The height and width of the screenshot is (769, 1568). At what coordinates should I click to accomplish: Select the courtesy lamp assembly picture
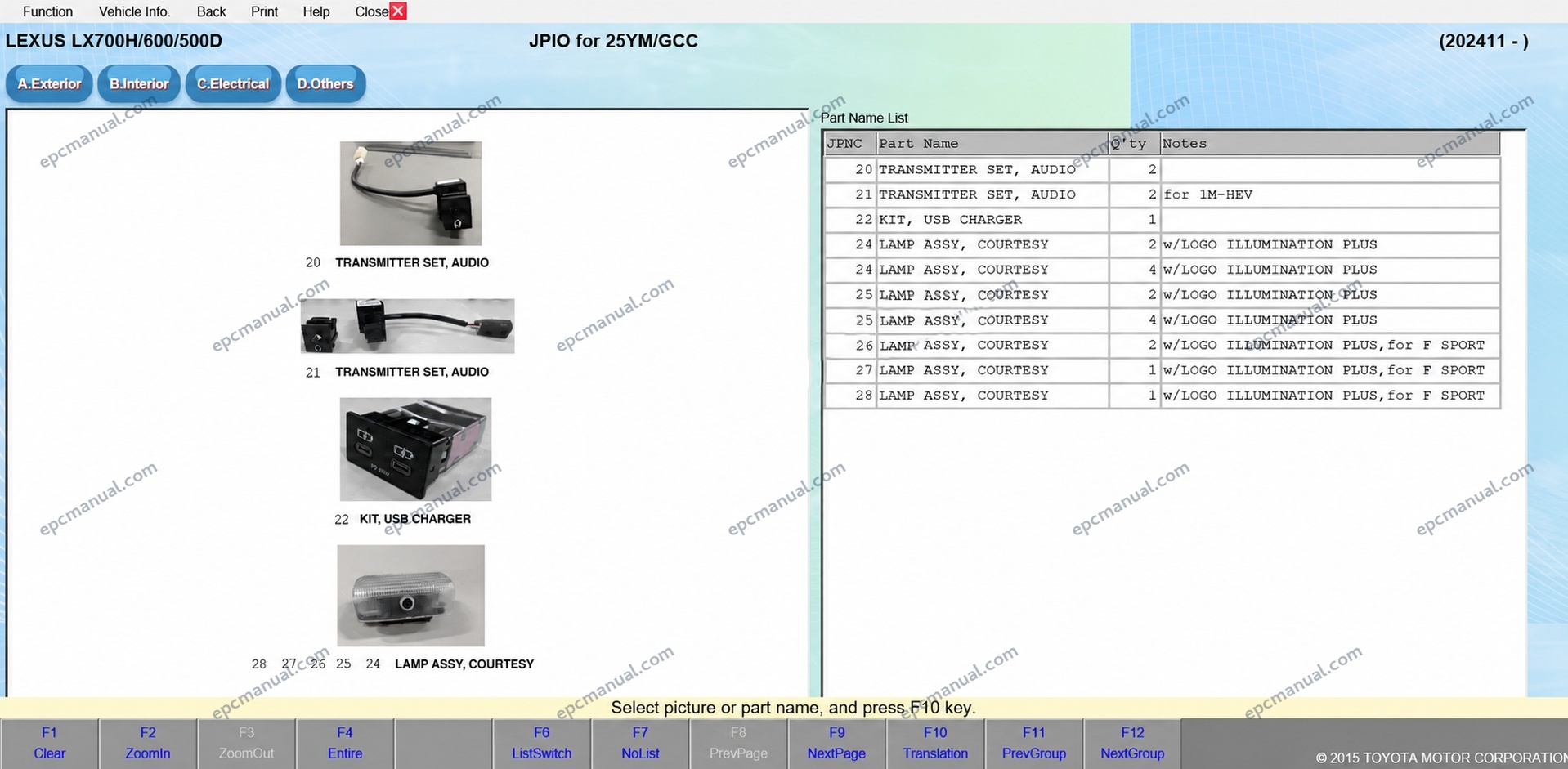point(410,596)
